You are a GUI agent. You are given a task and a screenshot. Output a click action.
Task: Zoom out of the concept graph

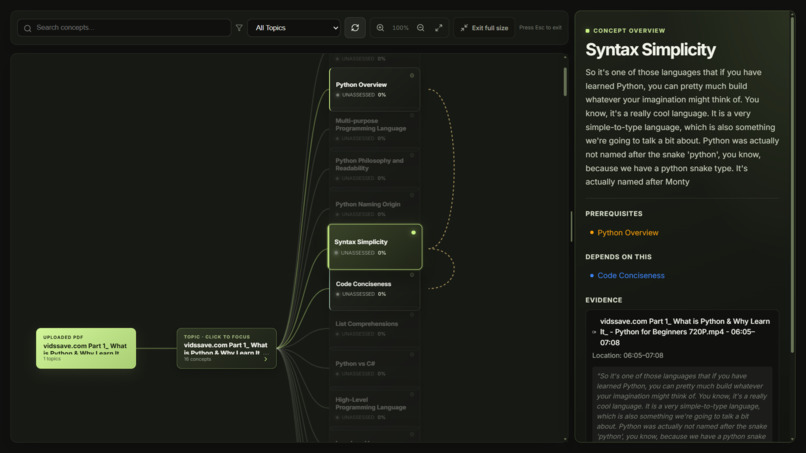click(420, 28)
